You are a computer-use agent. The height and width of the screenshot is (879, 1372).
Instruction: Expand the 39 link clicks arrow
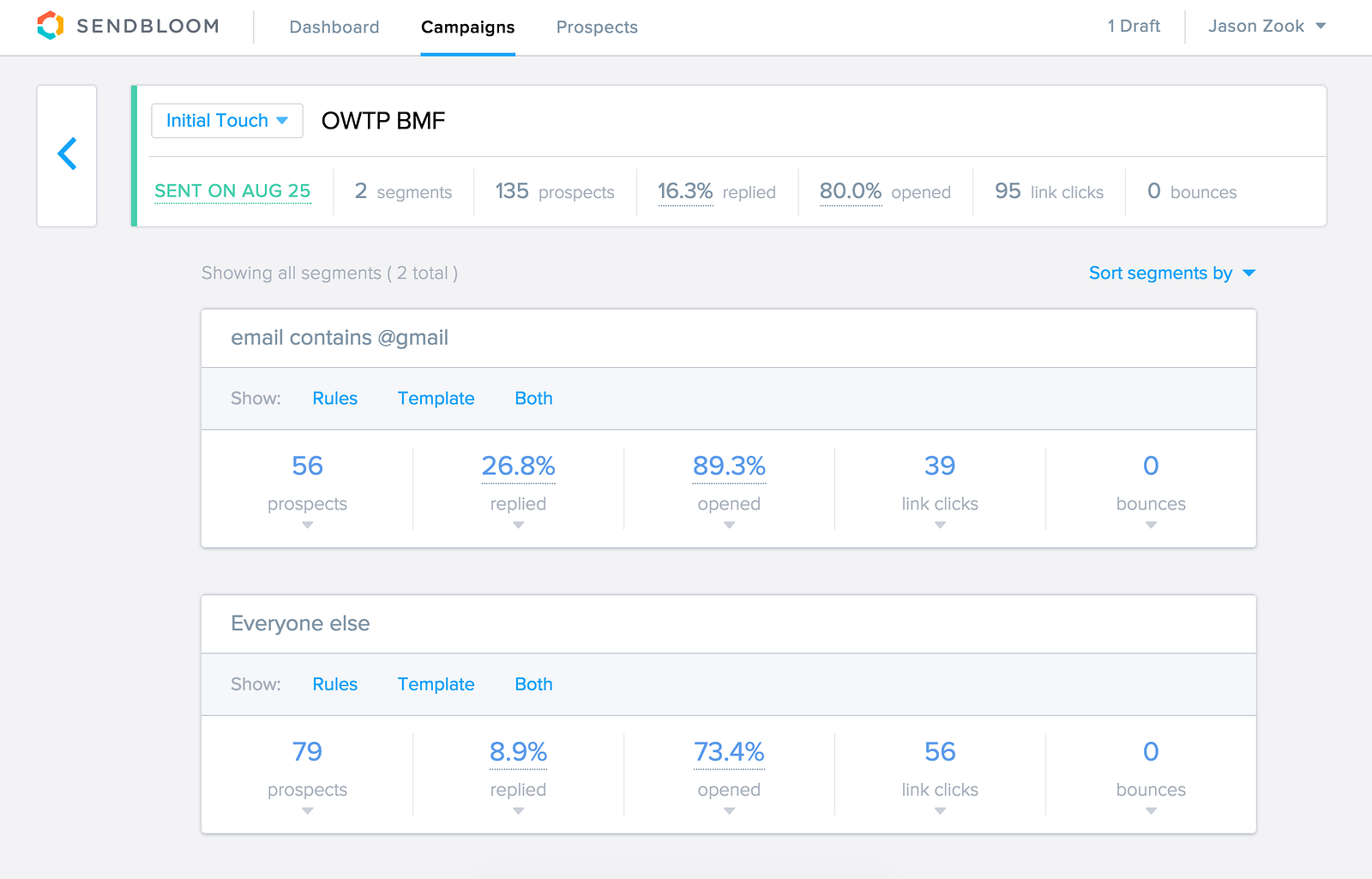pyautogui.click(x=940, y=525)
